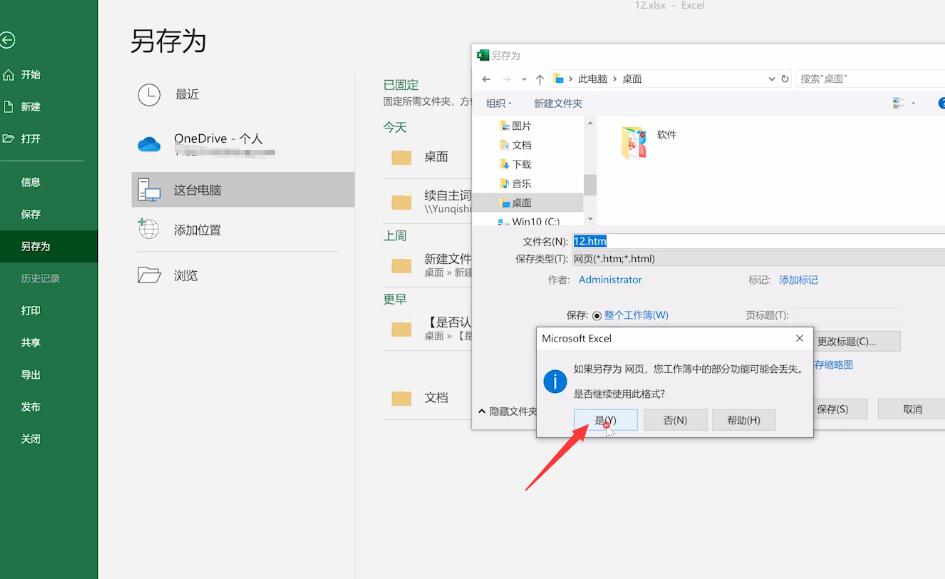Open the 续自主词 folder under 今天
The image size is (945, 579).
427,202
